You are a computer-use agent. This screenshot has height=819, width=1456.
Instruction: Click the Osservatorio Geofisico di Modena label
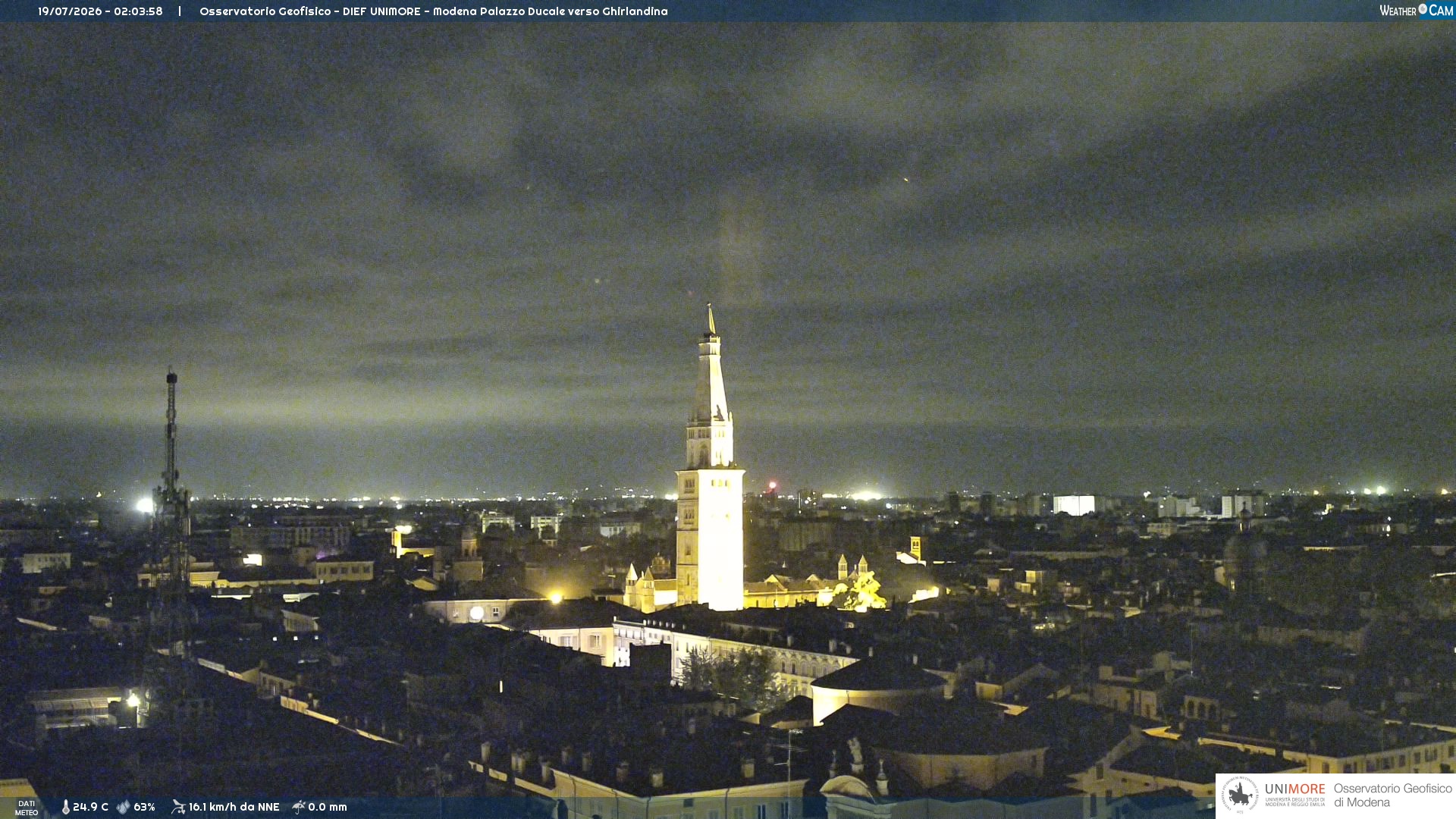point(1392,795)
